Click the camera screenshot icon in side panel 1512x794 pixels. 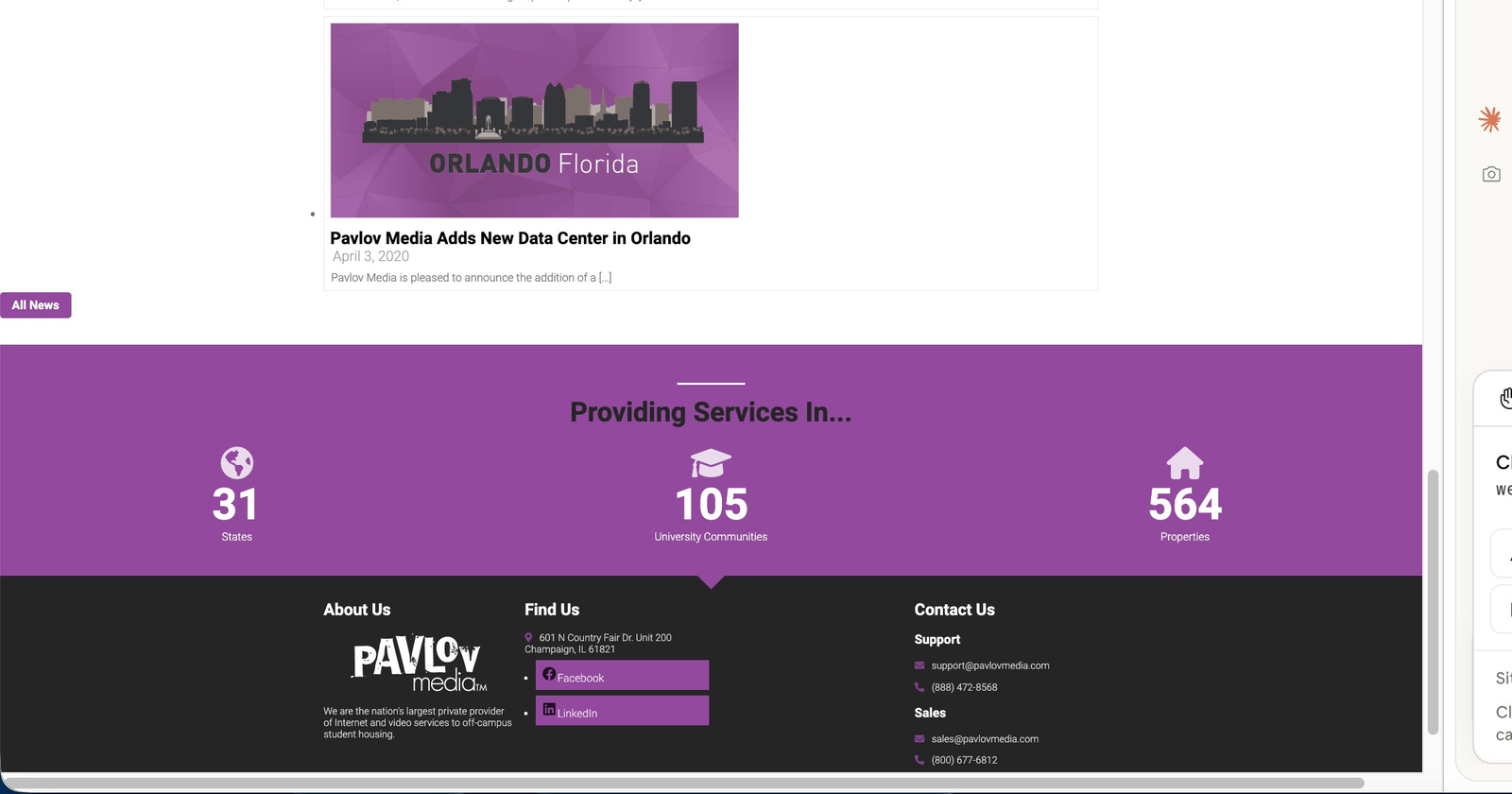1491,174
